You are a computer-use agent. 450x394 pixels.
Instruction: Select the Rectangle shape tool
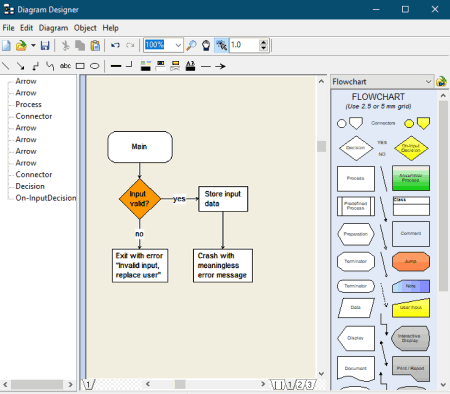[x=80, y=66]
